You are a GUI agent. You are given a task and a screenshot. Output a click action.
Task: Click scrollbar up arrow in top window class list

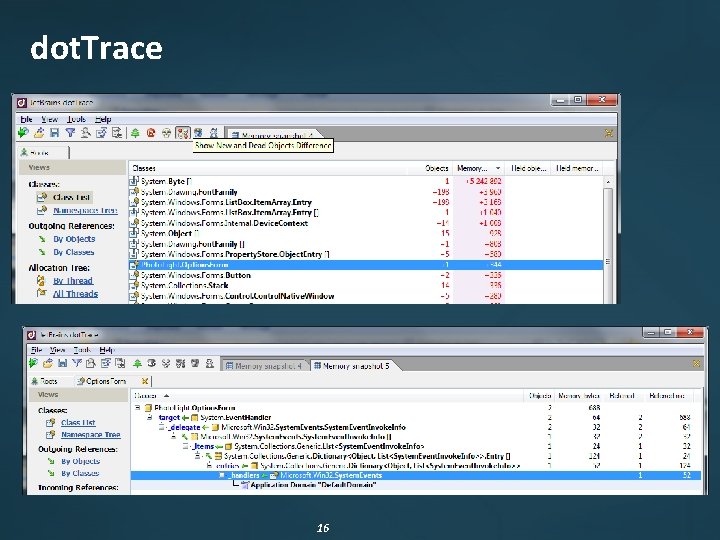(x=608, y=182)
